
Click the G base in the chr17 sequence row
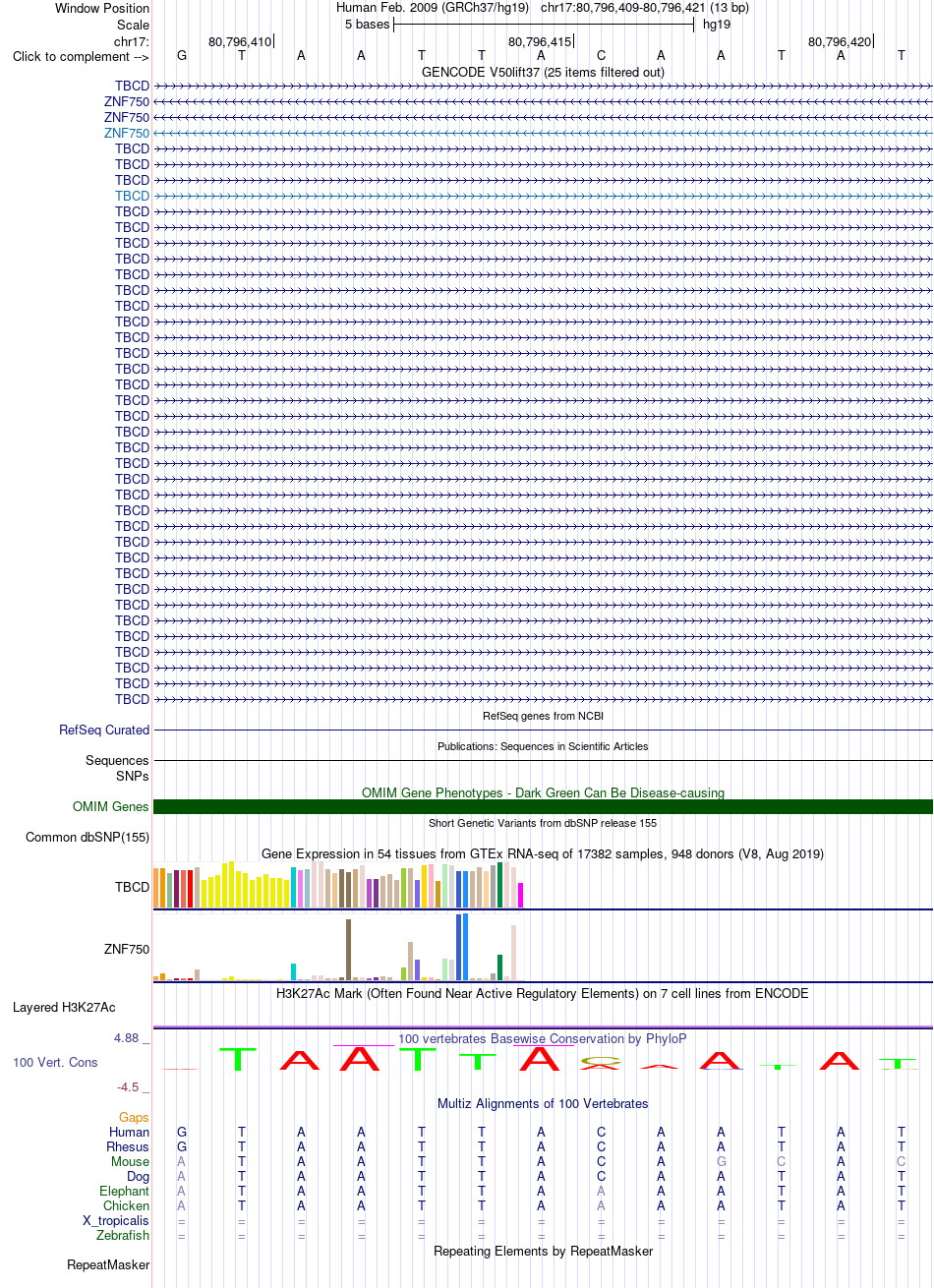click(x=182, y=56)
